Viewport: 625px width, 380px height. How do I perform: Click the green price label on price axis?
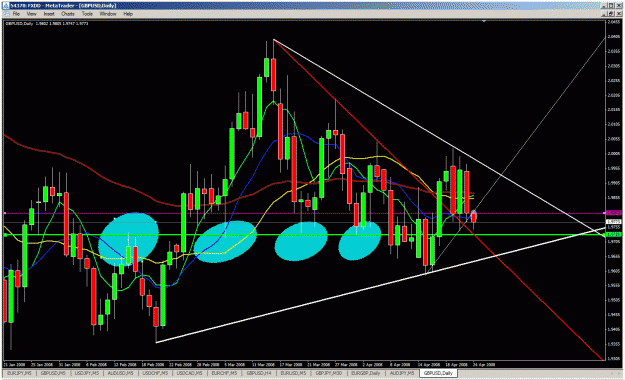click(x=613, y=235)
